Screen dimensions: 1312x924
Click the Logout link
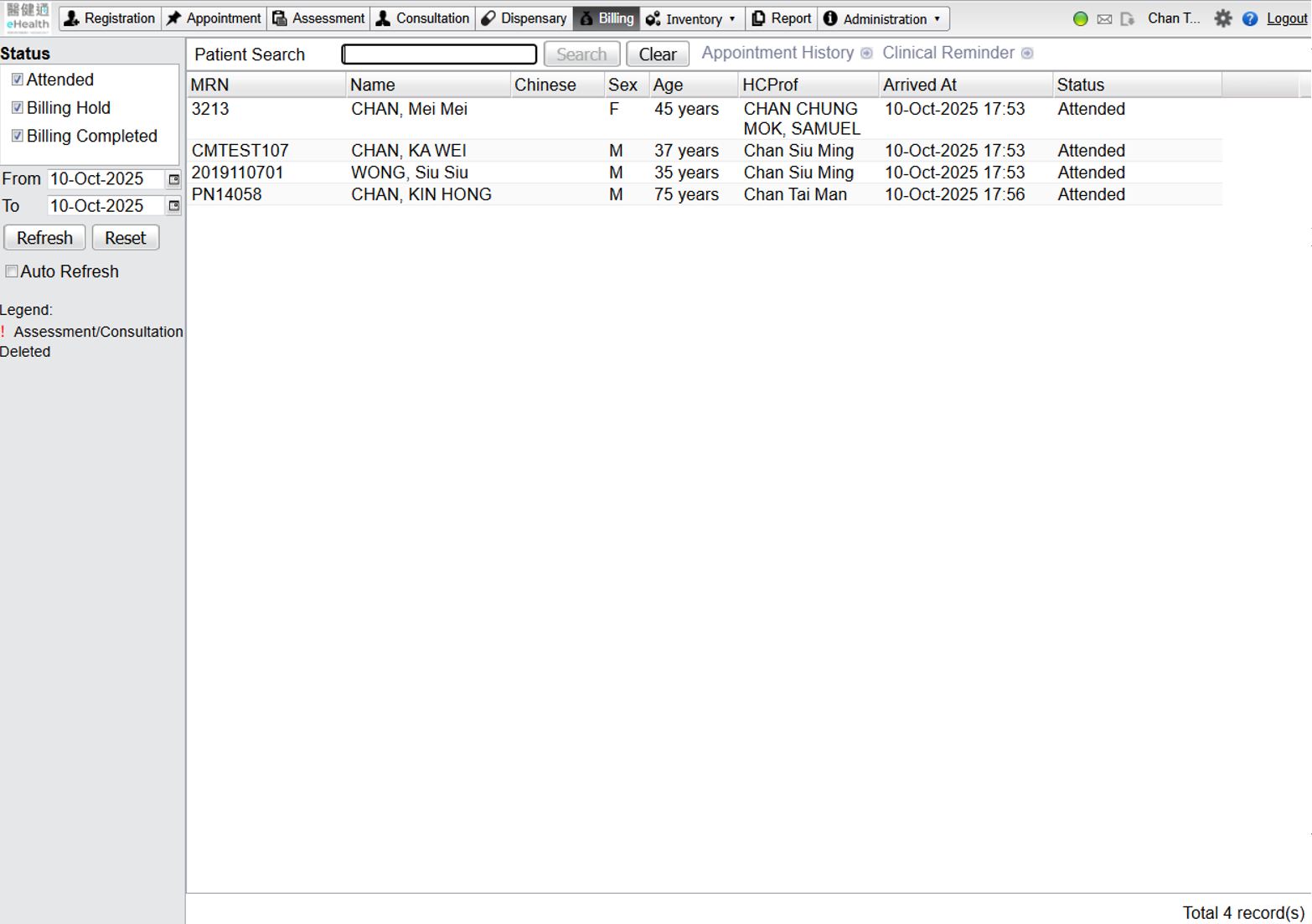click(1286, 18)
